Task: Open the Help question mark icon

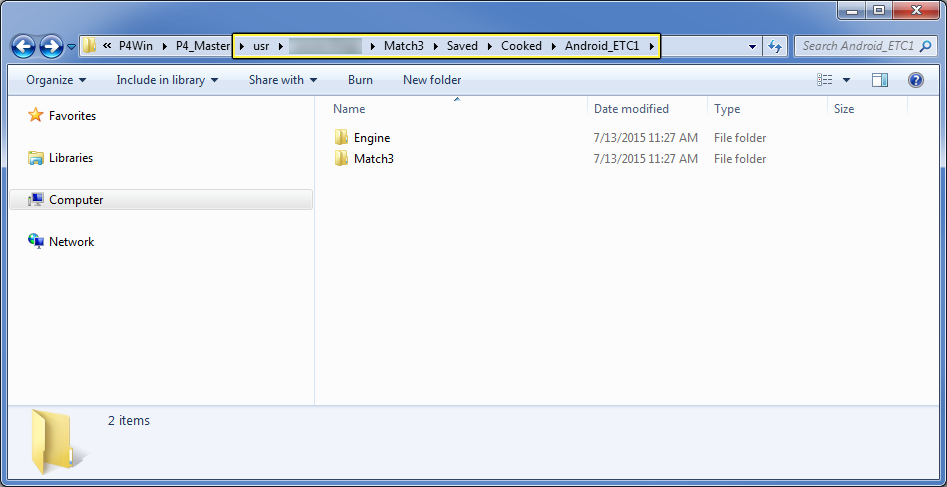Action: coord(916,80)
